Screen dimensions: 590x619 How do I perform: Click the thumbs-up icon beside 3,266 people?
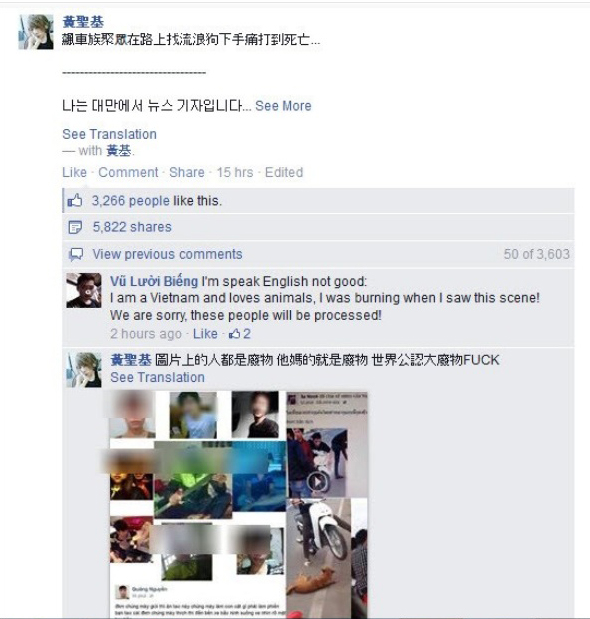(x=75, y=201)
